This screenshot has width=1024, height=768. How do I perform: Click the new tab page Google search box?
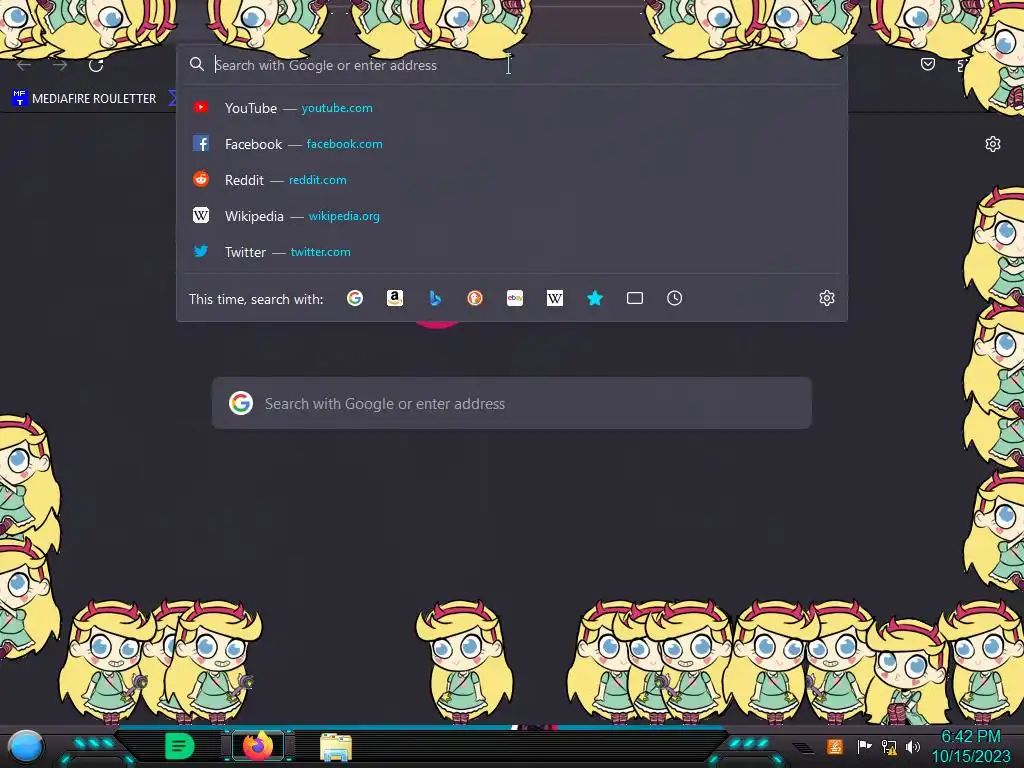[511, 403]
